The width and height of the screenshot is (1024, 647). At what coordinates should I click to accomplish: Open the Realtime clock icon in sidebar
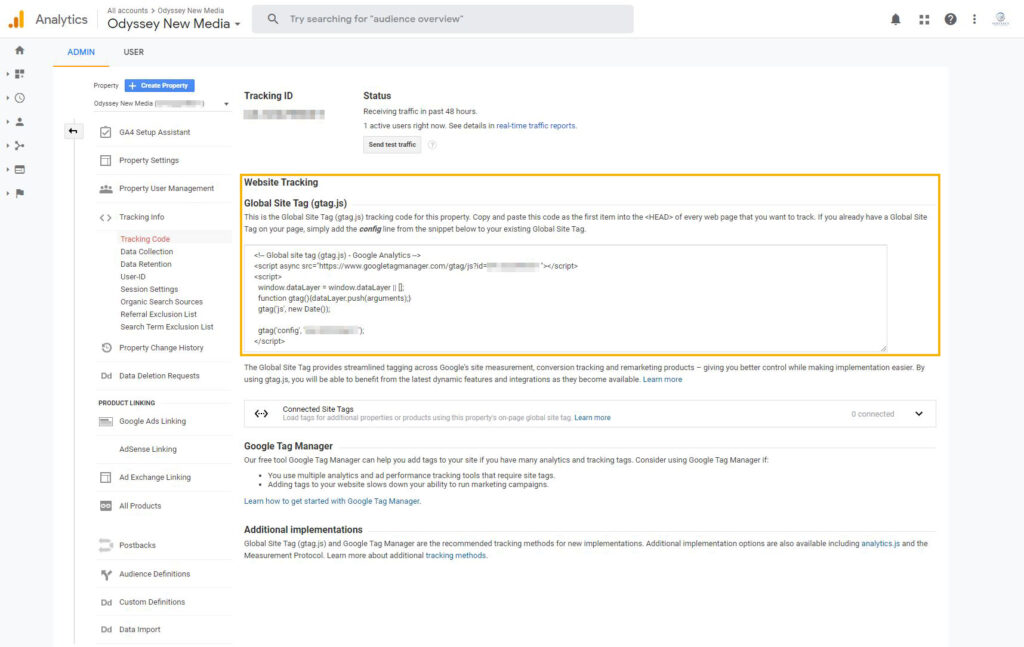pos(19,98)
